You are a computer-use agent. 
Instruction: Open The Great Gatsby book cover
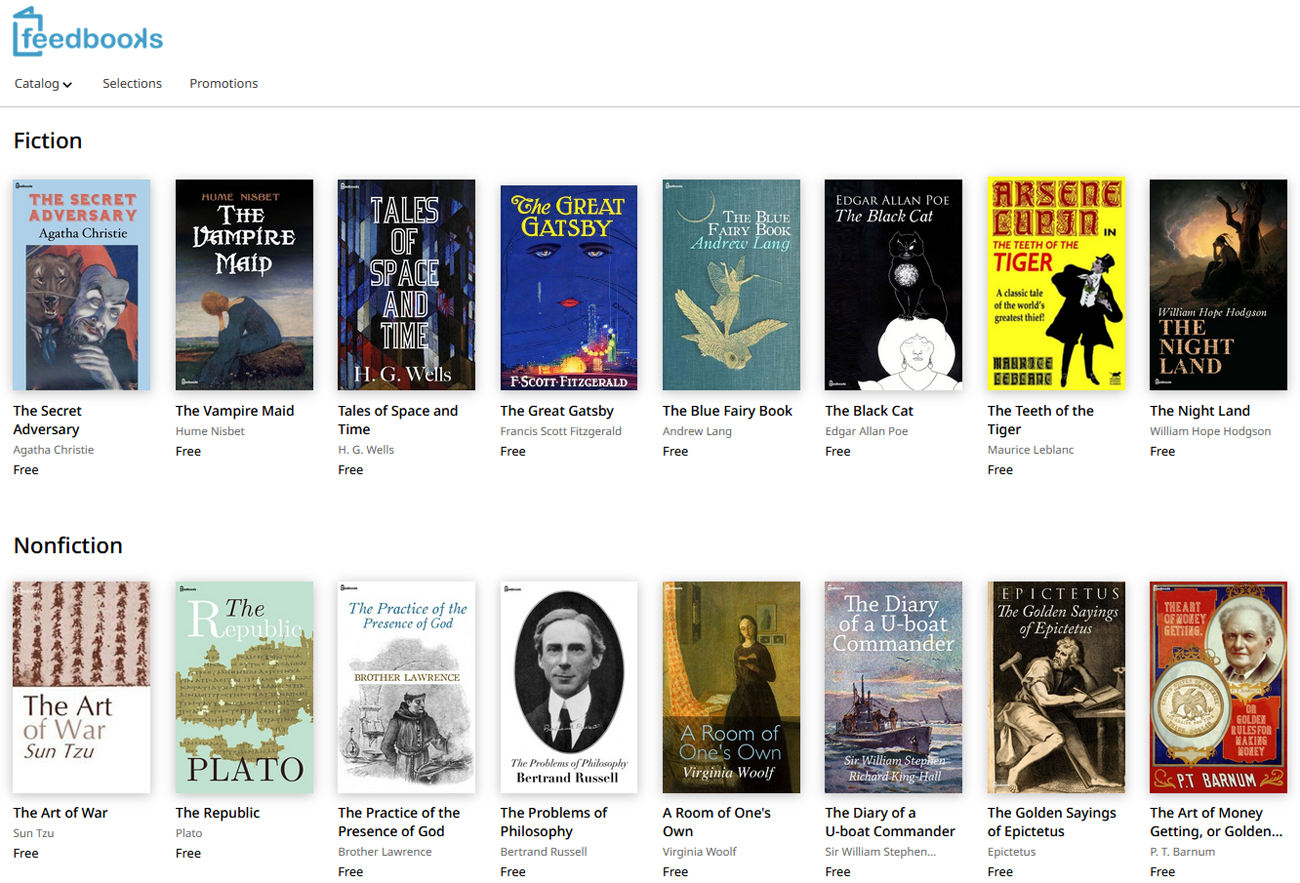click(569, 287)
